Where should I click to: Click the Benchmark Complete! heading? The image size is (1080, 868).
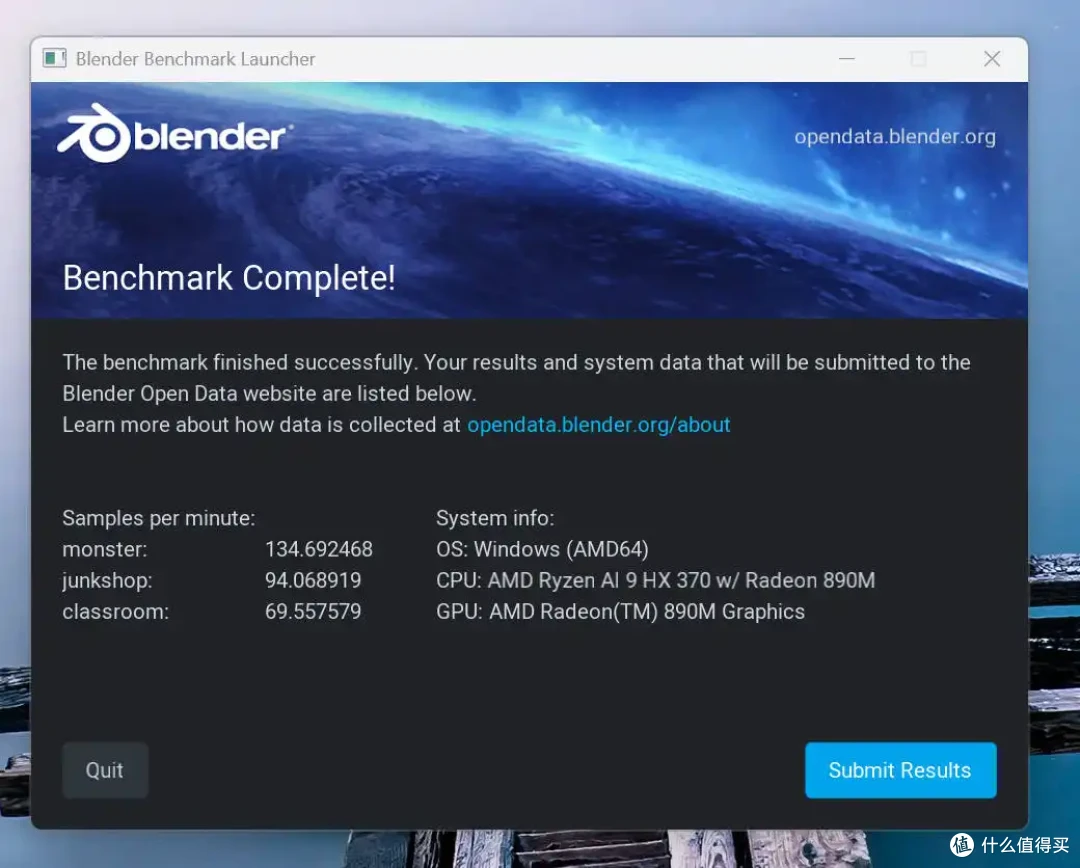coord(229,278)
